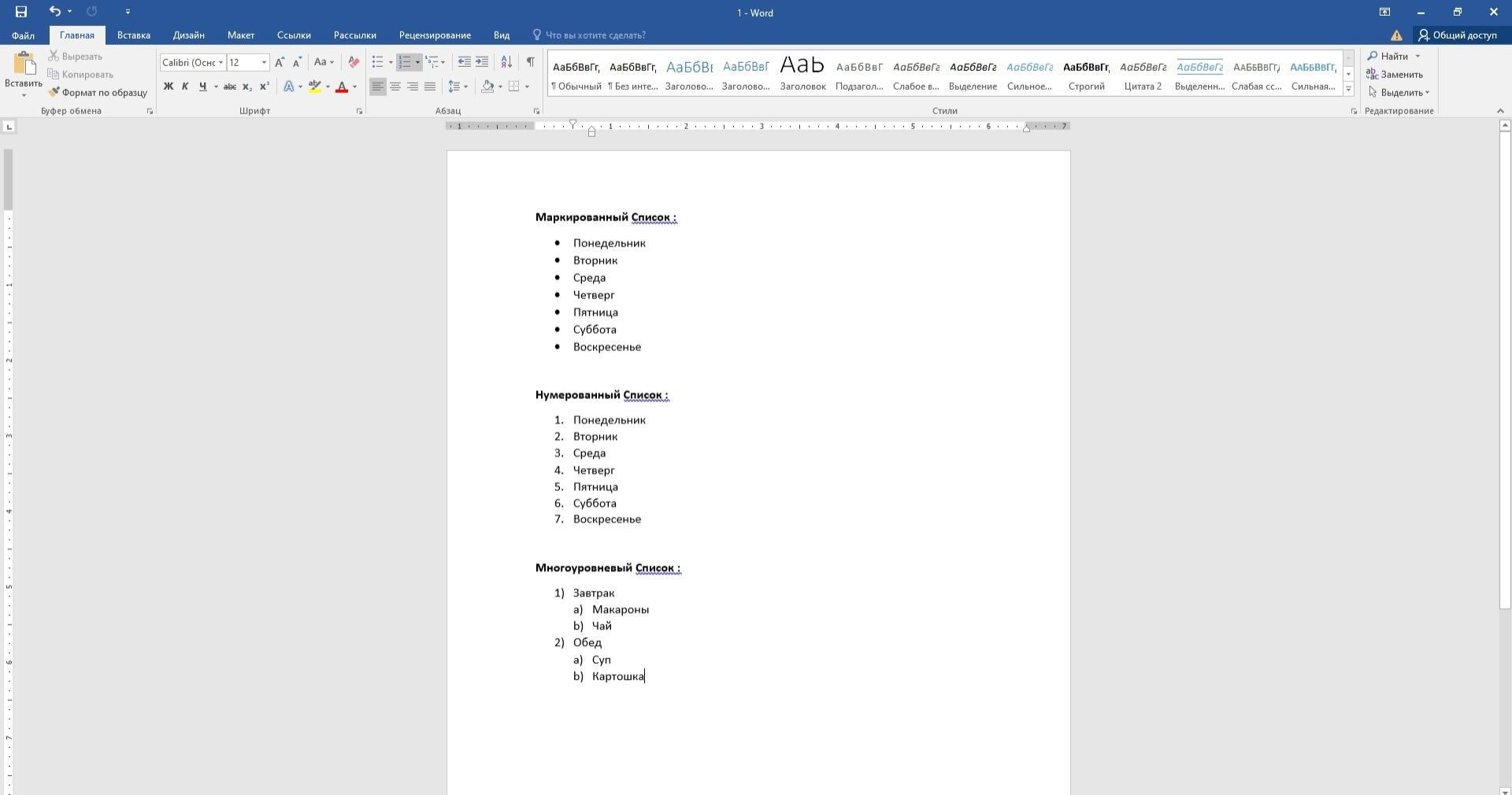1512x795 pixels.
Task: Toggle bold (Ж) formatting
Action: tap(168, 87)
